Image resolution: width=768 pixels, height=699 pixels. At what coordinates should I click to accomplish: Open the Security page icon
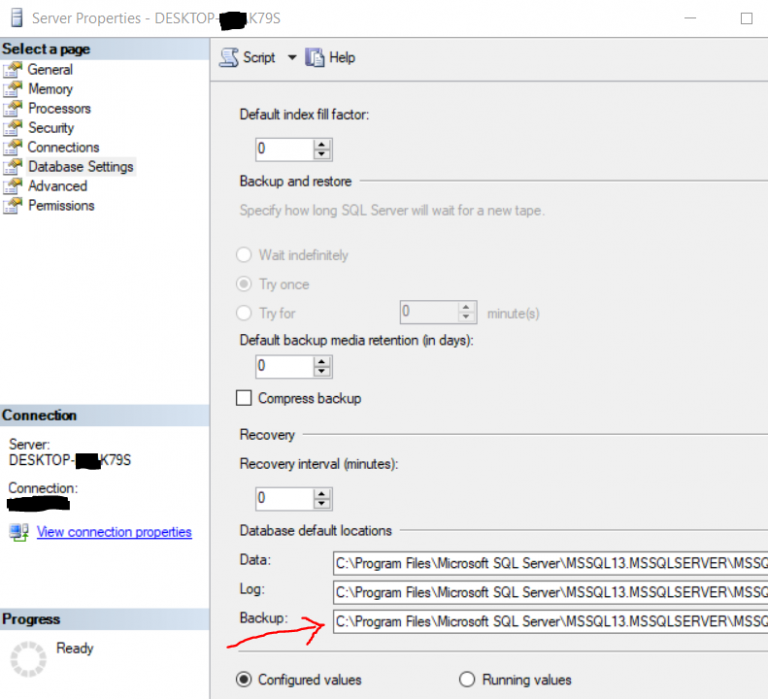[x=12, y=128]
